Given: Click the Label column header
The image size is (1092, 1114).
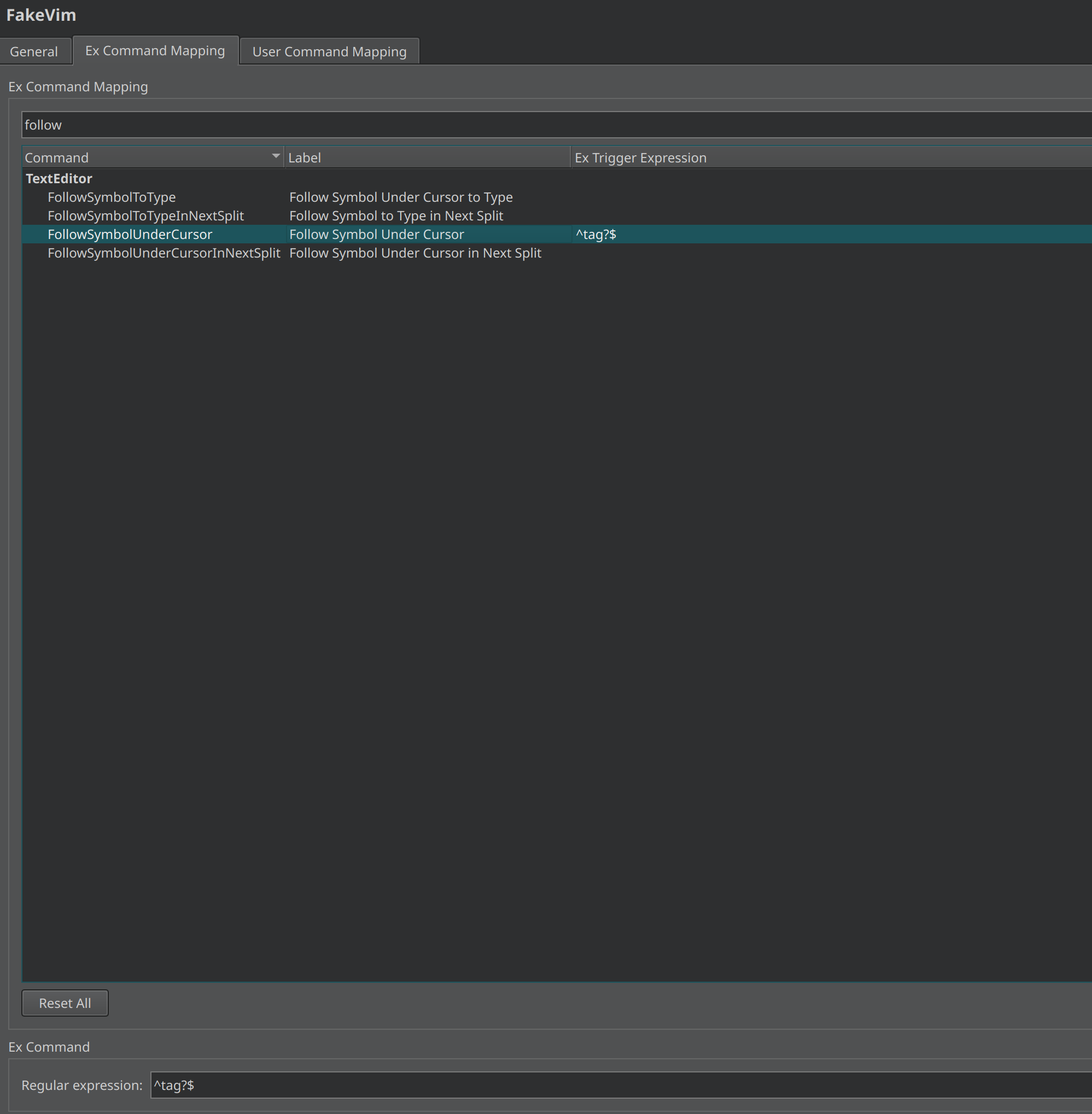Looking at the screenshot, I should click(305, 156).
